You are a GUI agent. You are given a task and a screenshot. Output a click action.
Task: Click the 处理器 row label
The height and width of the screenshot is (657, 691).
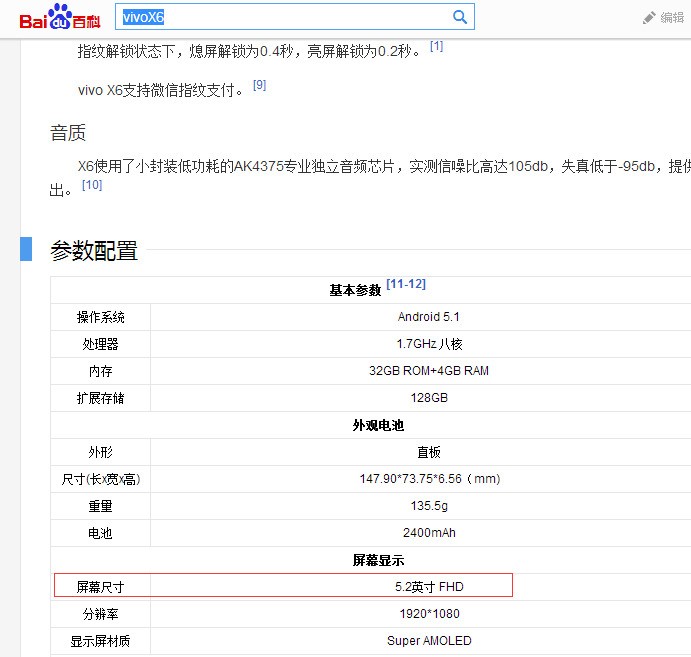pos(100,344)
